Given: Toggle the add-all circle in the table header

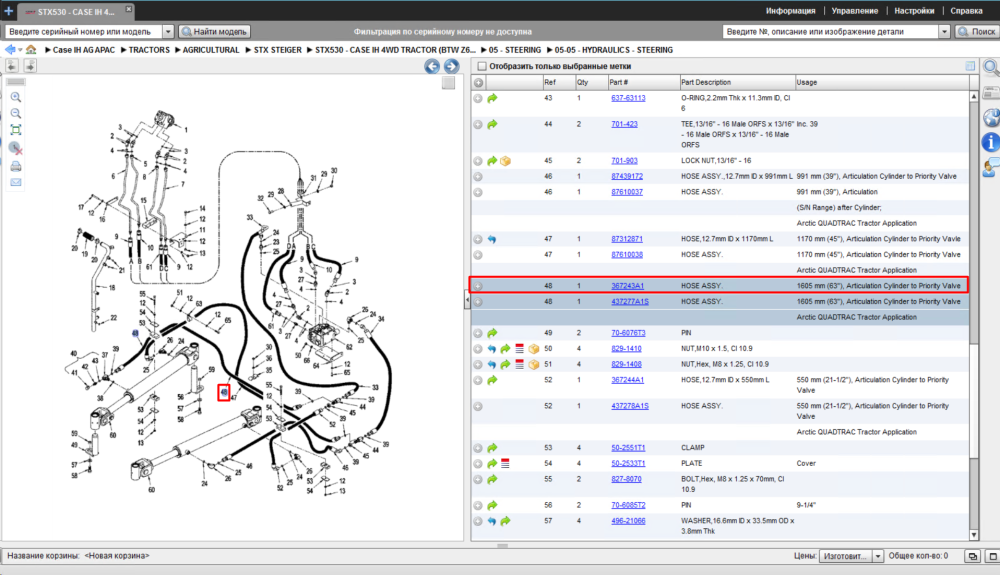Looking at the screenshot, I should (478, 82).
